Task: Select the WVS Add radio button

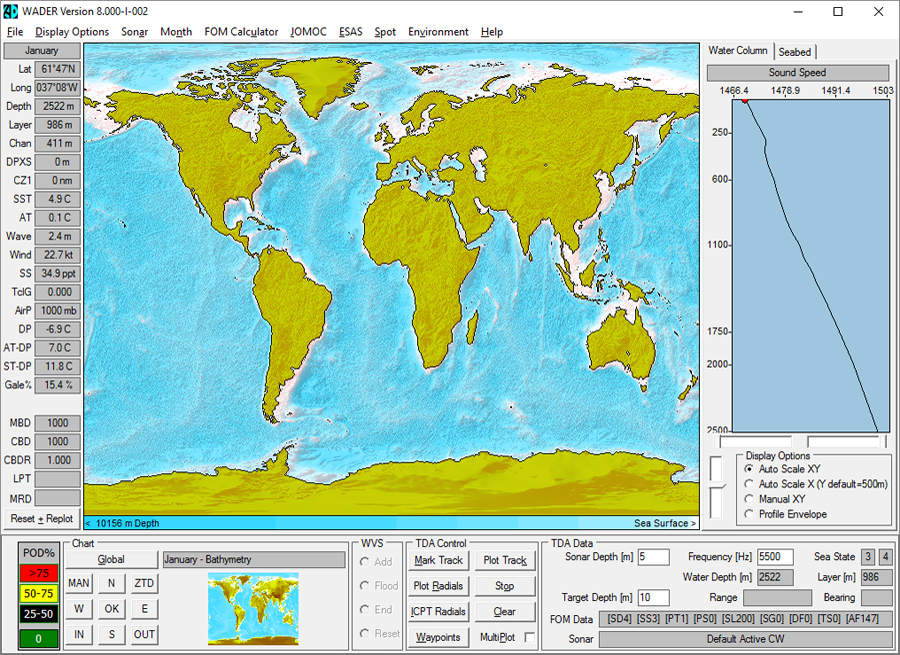Action: coord(376,562)
